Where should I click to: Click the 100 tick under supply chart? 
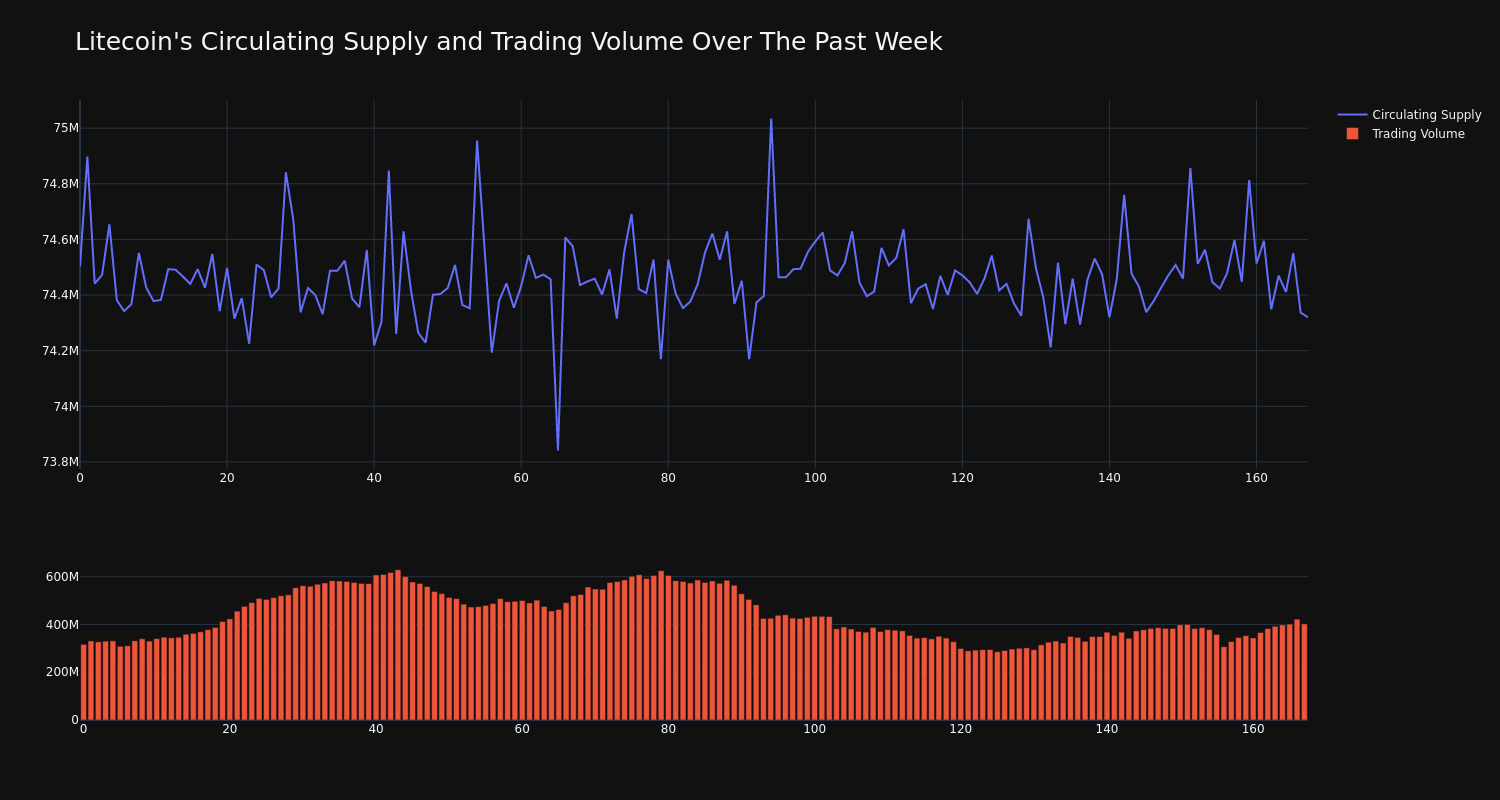pos(815,478)
